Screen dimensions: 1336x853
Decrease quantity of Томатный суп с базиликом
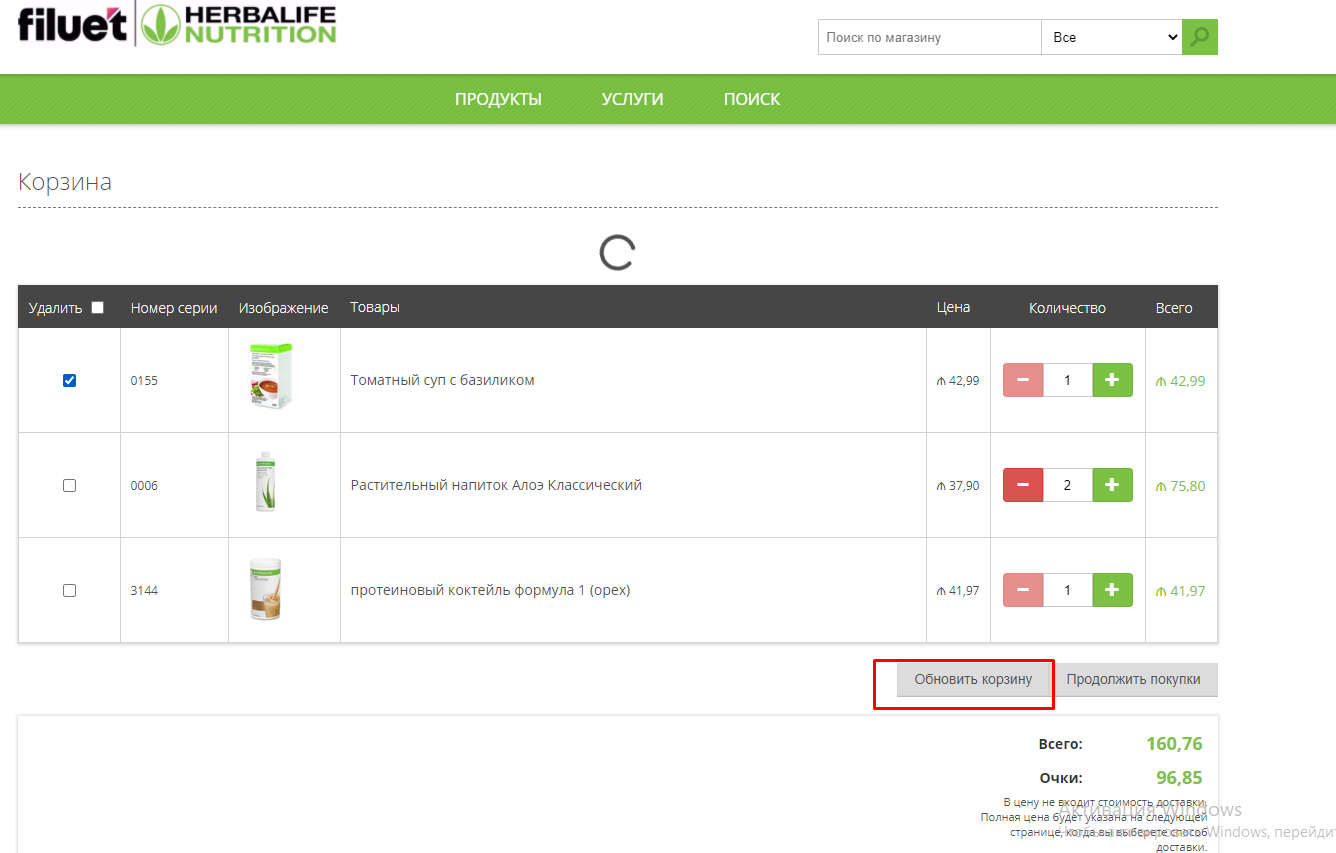(x=1023, y=380)
